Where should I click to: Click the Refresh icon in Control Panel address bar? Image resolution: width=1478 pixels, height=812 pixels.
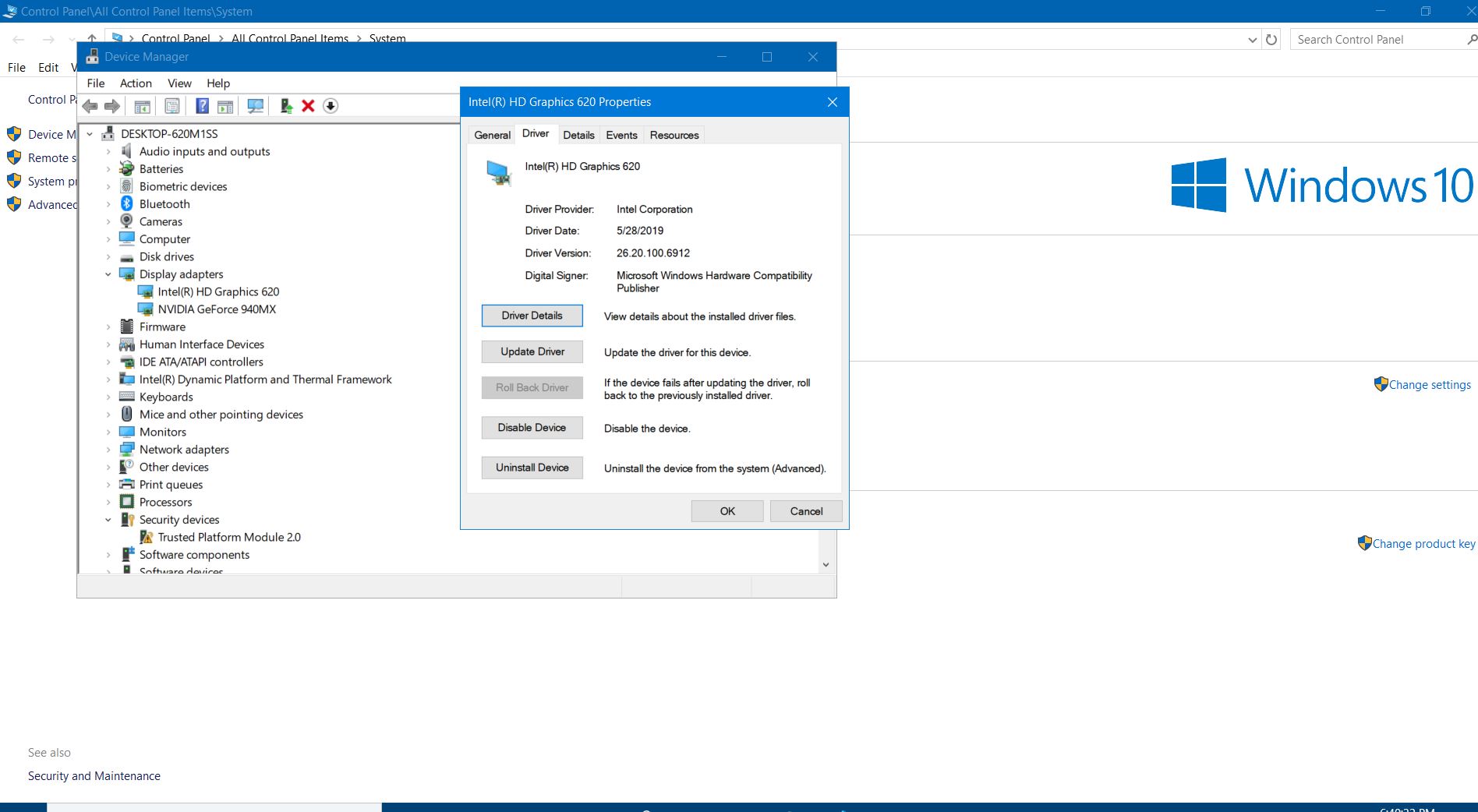pos(1271,39)
